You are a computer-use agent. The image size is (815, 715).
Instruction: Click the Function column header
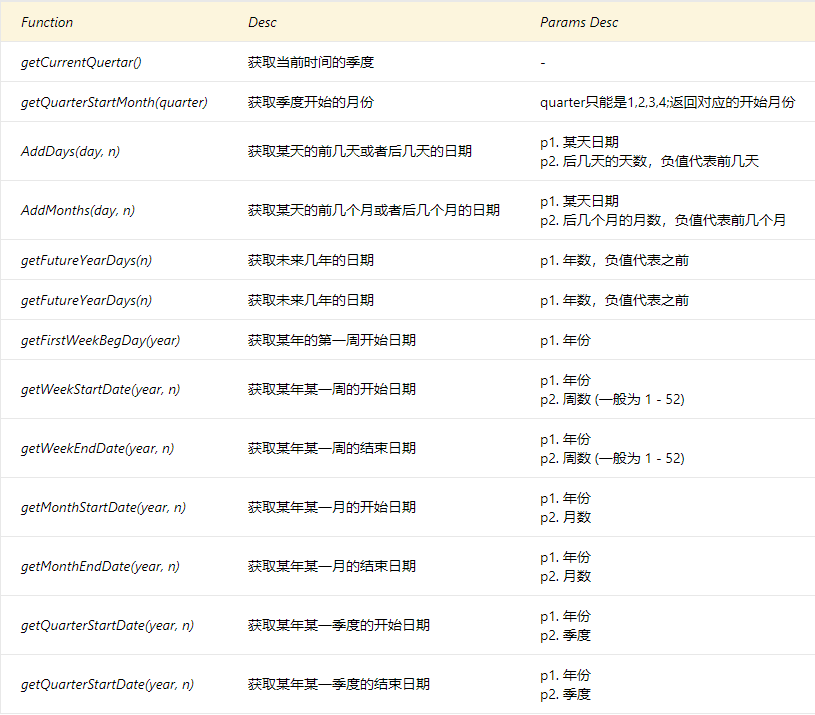(x=45, y=22)
